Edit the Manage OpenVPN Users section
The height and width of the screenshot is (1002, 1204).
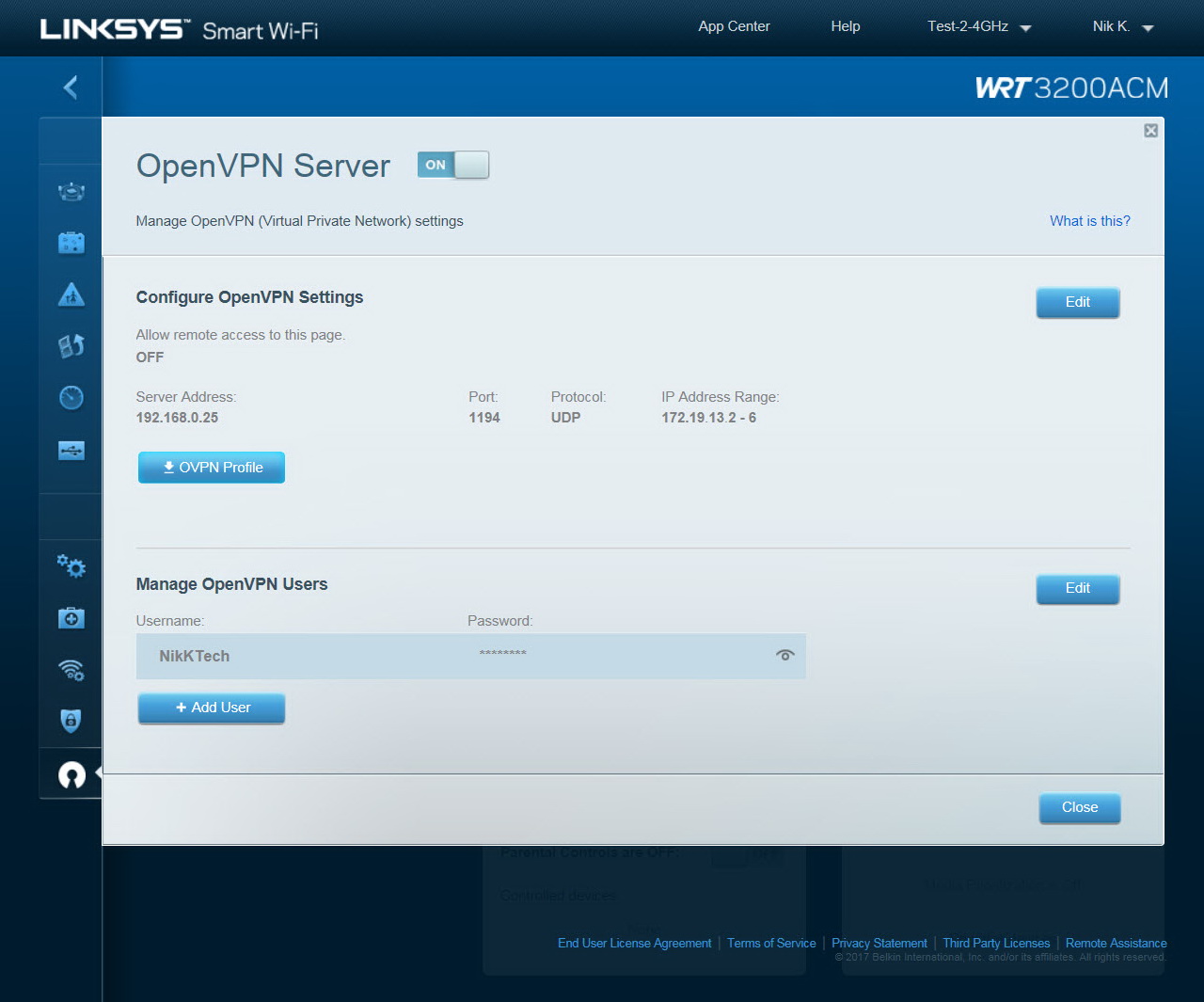[1078, 588]
